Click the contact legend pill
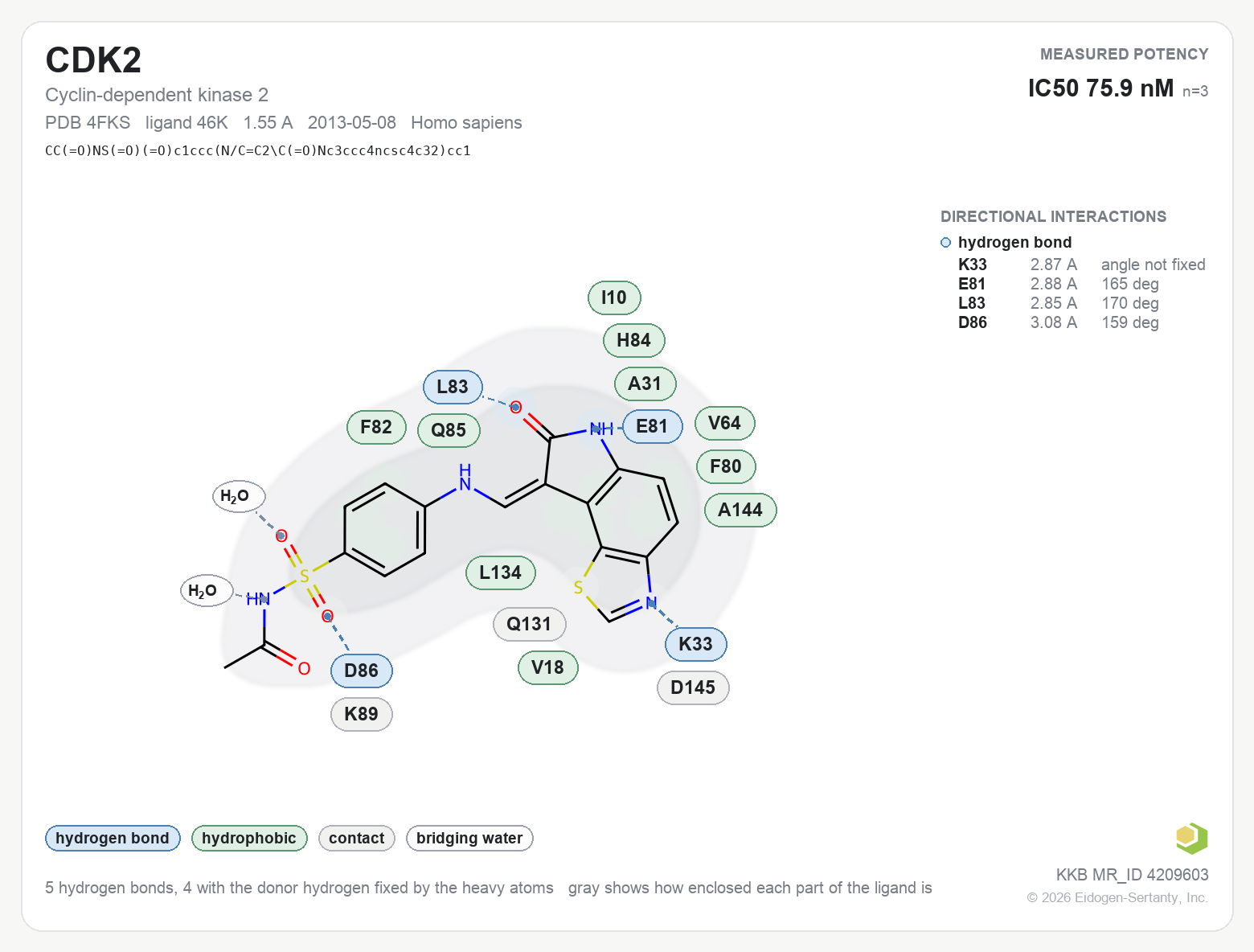The image size is (1254, 952). (357, 838)
